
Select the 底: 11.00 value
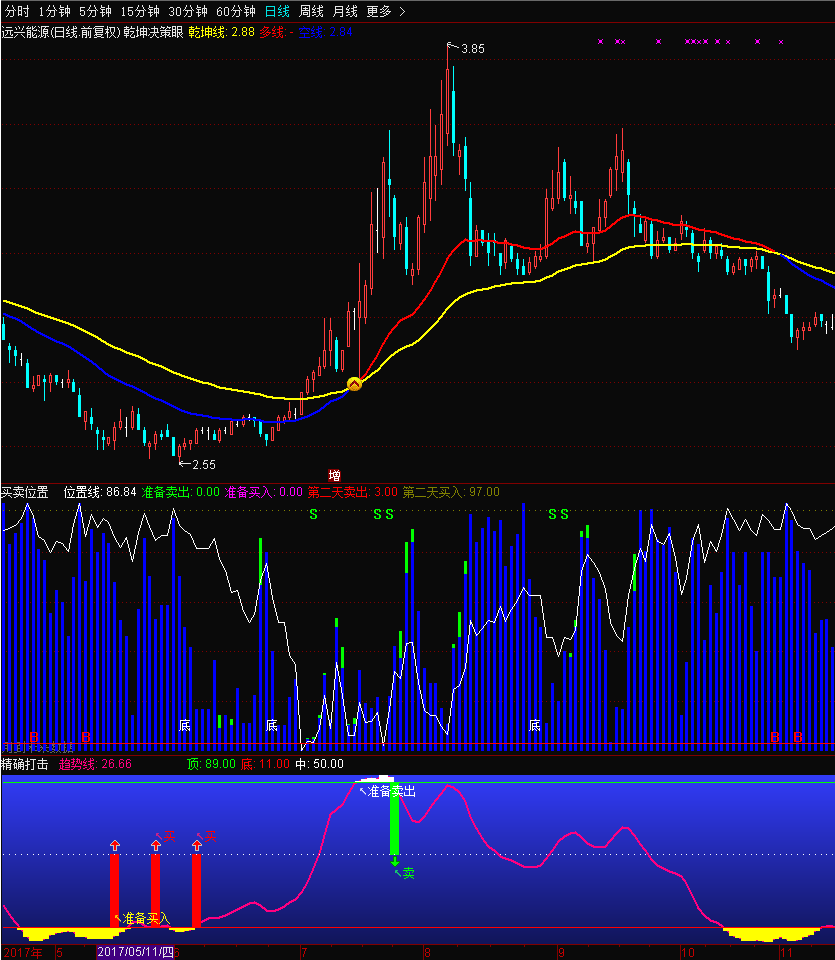(x=265, y=764)
